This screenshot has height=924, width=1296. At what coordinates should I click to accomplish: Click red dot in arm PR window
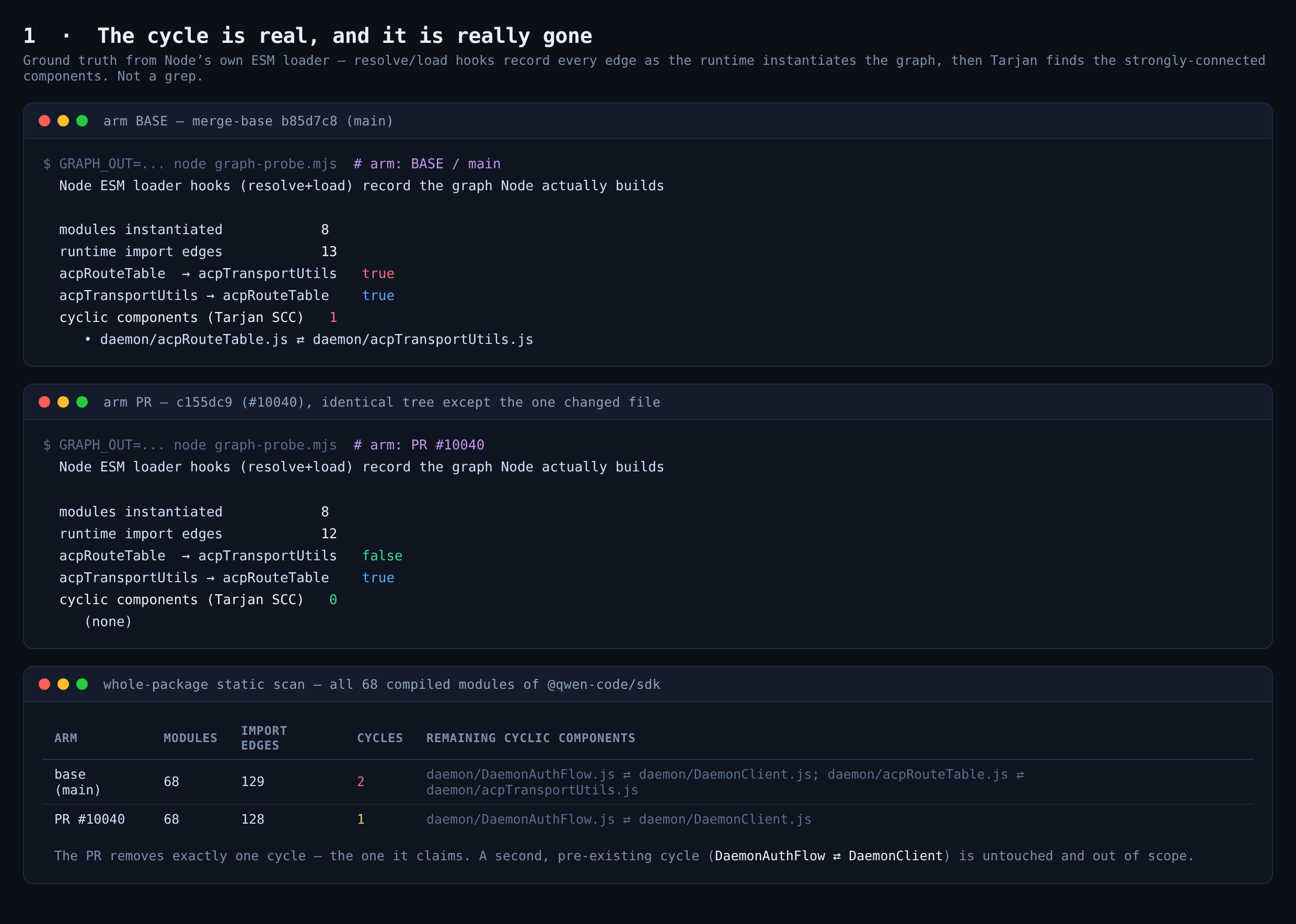pos(44,402)
